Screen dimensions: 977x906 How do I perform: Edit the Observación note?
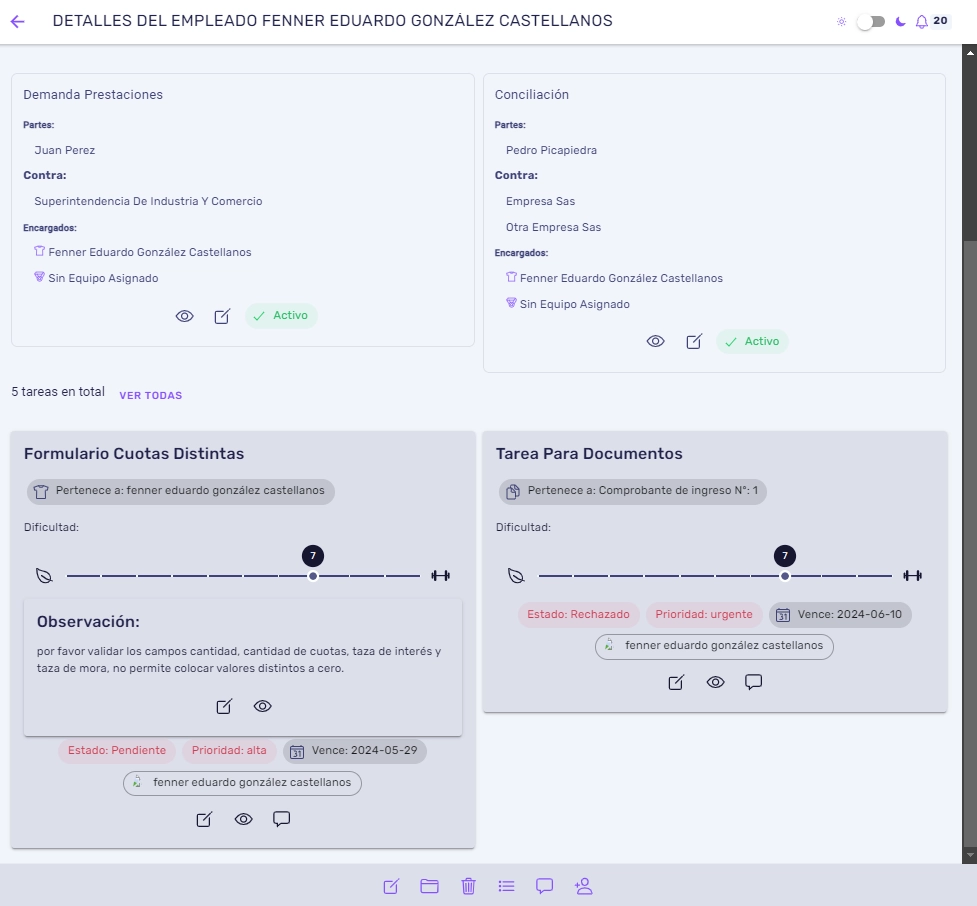click(224, 706)
